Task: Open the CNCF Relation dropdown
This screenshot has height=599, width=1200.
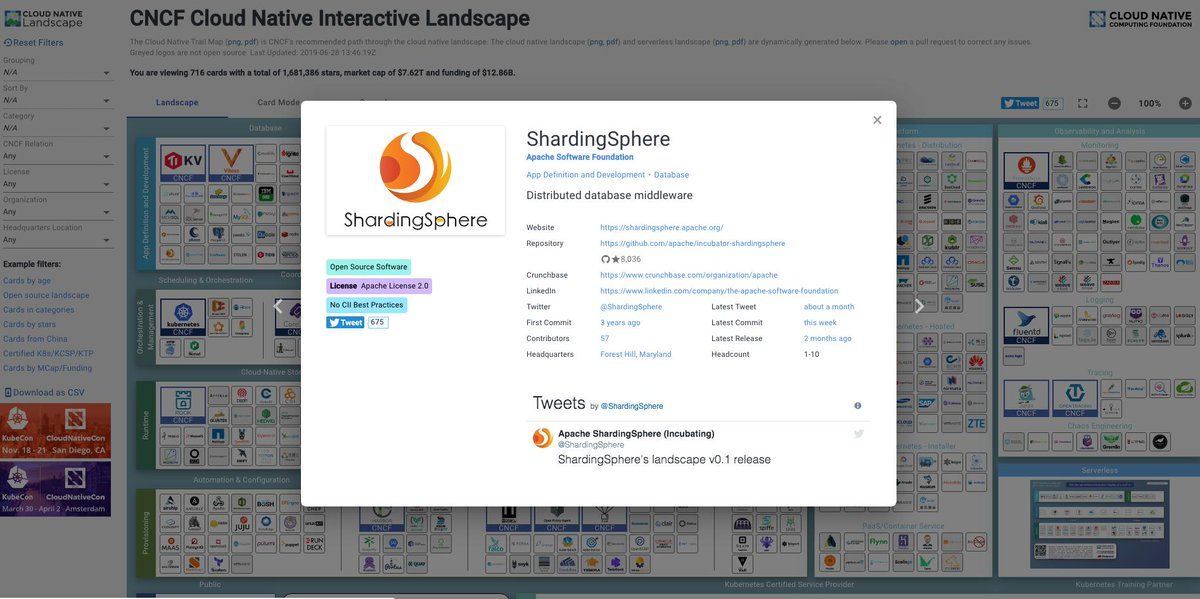Action: click(x=59, y=156)
